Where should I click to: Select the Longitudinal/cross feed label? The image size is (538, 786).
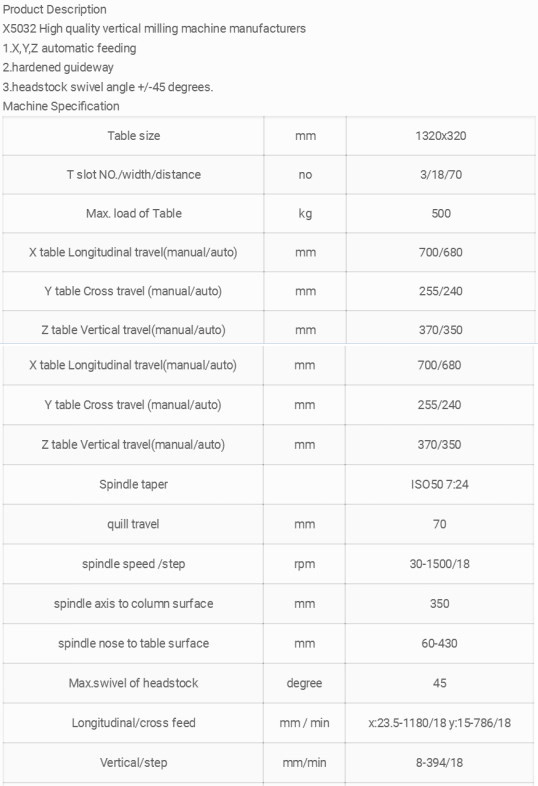pos(133,723)
